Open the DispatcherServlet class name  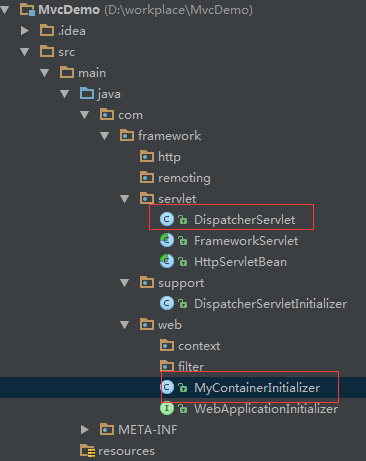[245, 220]
